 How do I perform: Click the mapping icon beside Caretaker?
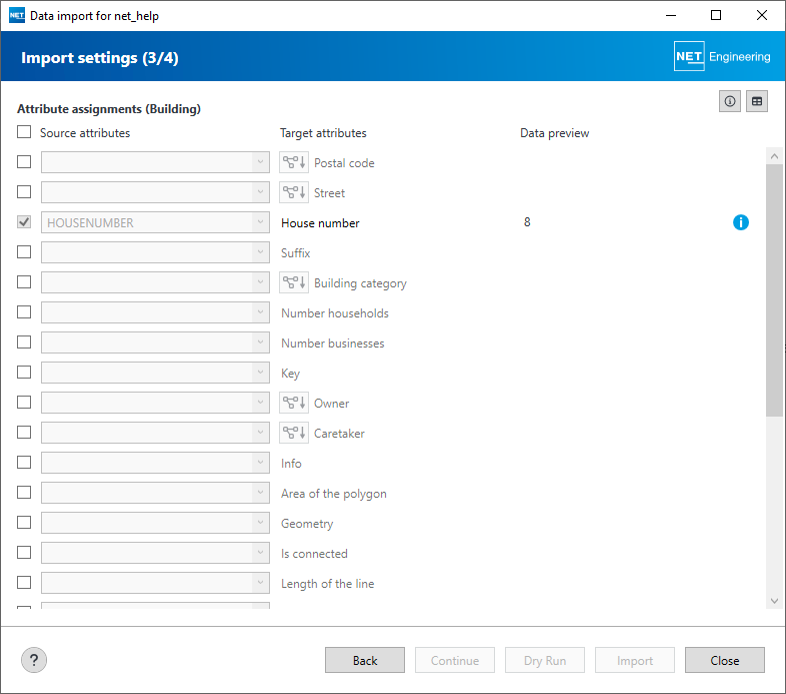point(294,433)
